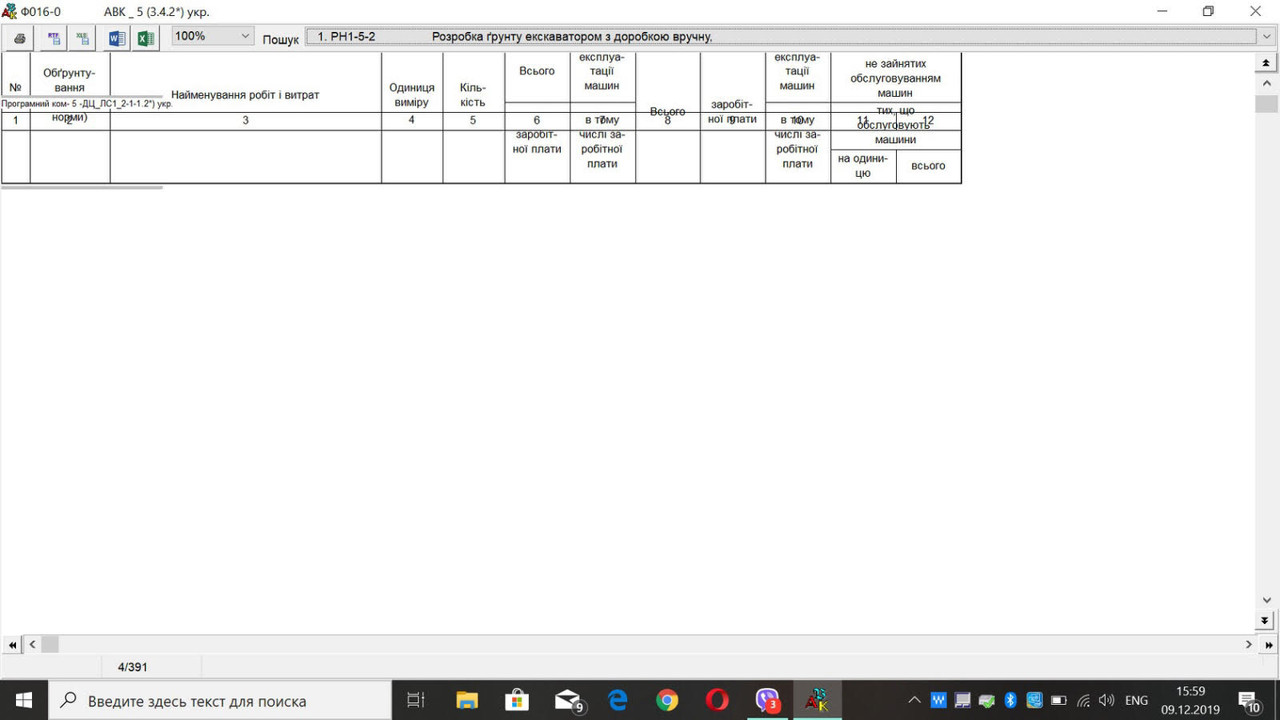Click the № column header
This screenshot has height=720, width=1280.
pyautogui.click(x=15, y=87)
